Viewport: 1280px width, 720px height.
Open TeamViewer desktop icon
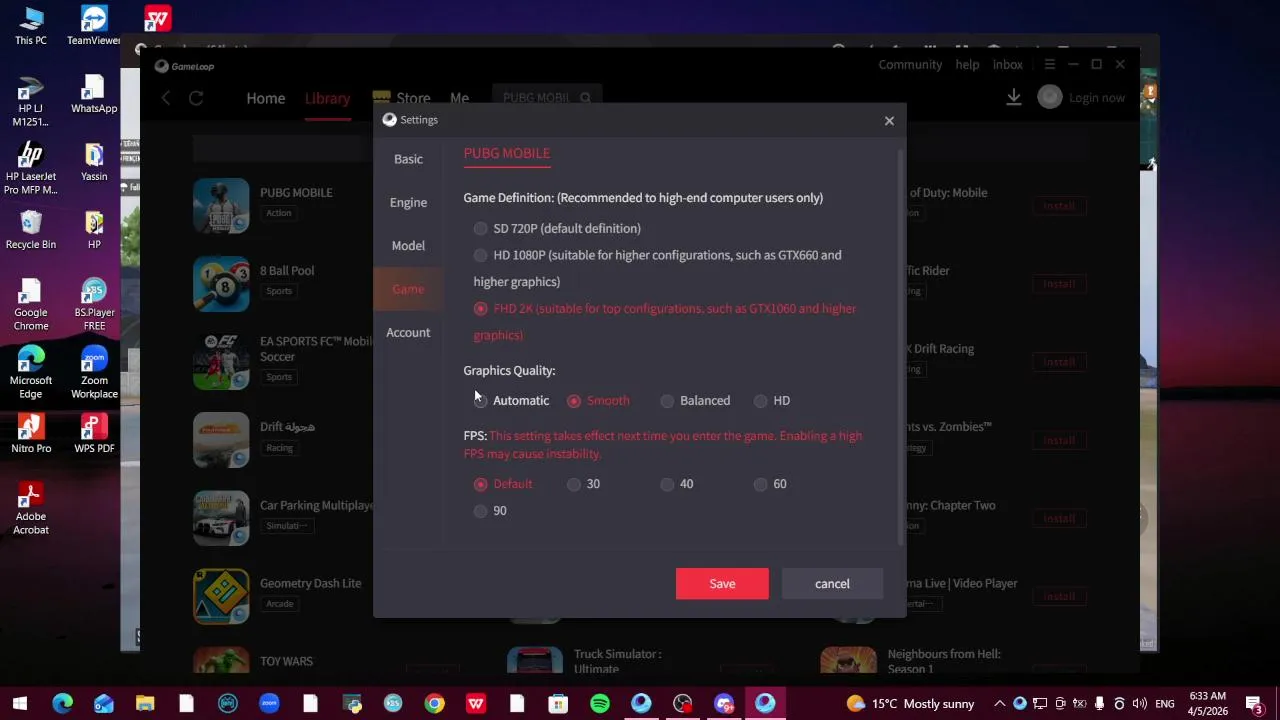[x=94, y=27]
